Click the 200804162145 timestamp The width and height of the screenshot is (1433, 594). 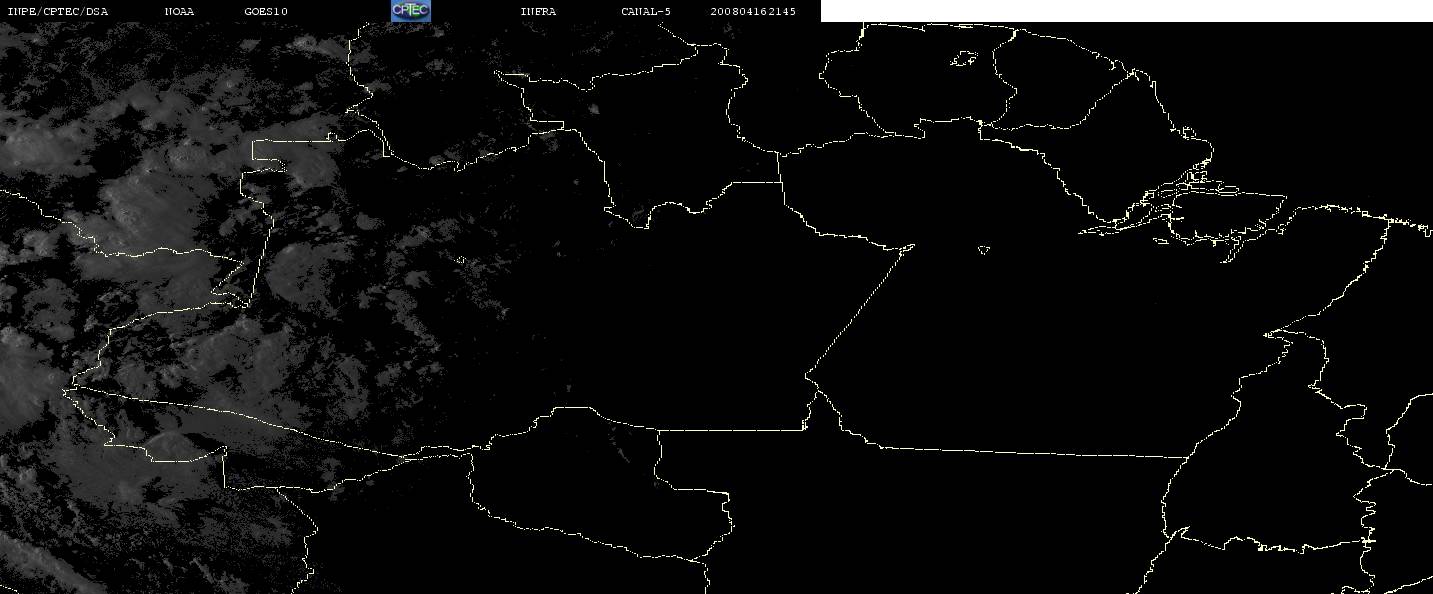click(753, 11)
